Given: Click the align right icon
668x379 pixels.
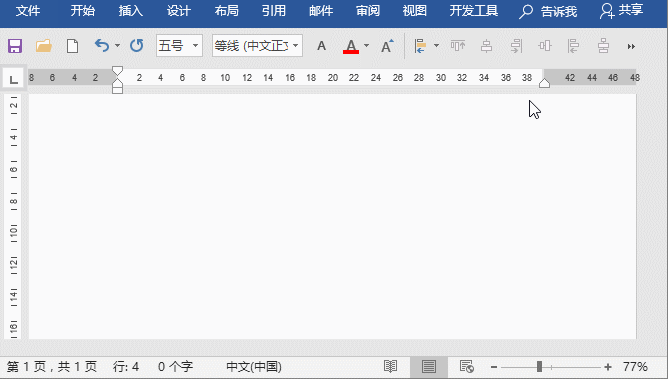Looking at the screenshot, I should coord(516,46).
